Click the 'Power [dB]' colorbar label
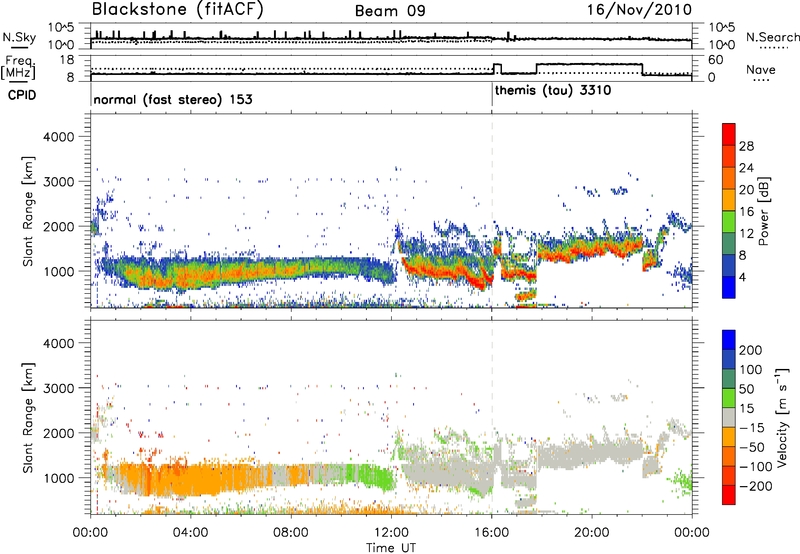The image size is (800, 554). (x=764, y=211)
